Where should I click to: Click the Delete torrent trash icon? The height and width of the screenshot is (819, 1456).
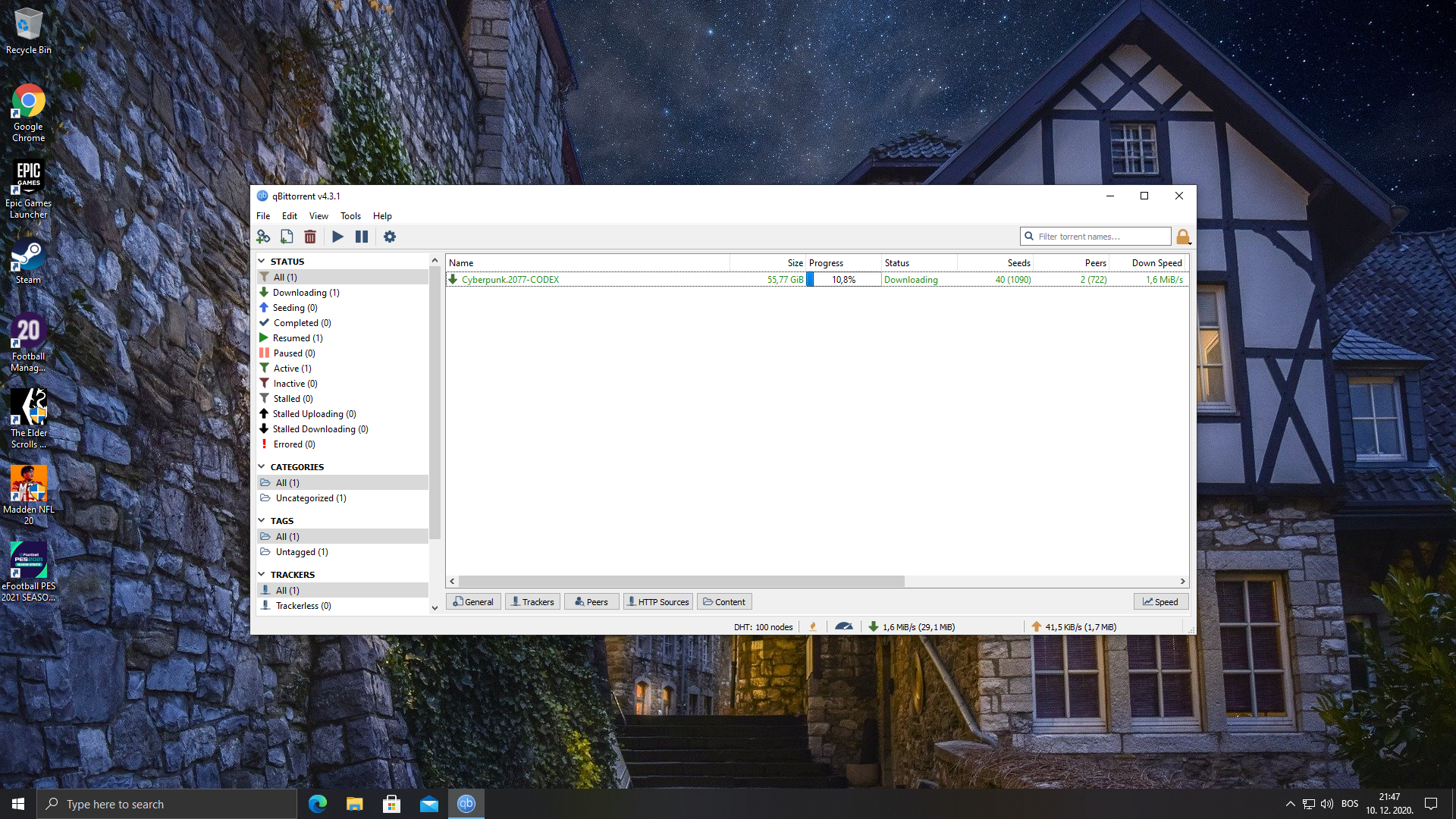[x=310, y=237]
